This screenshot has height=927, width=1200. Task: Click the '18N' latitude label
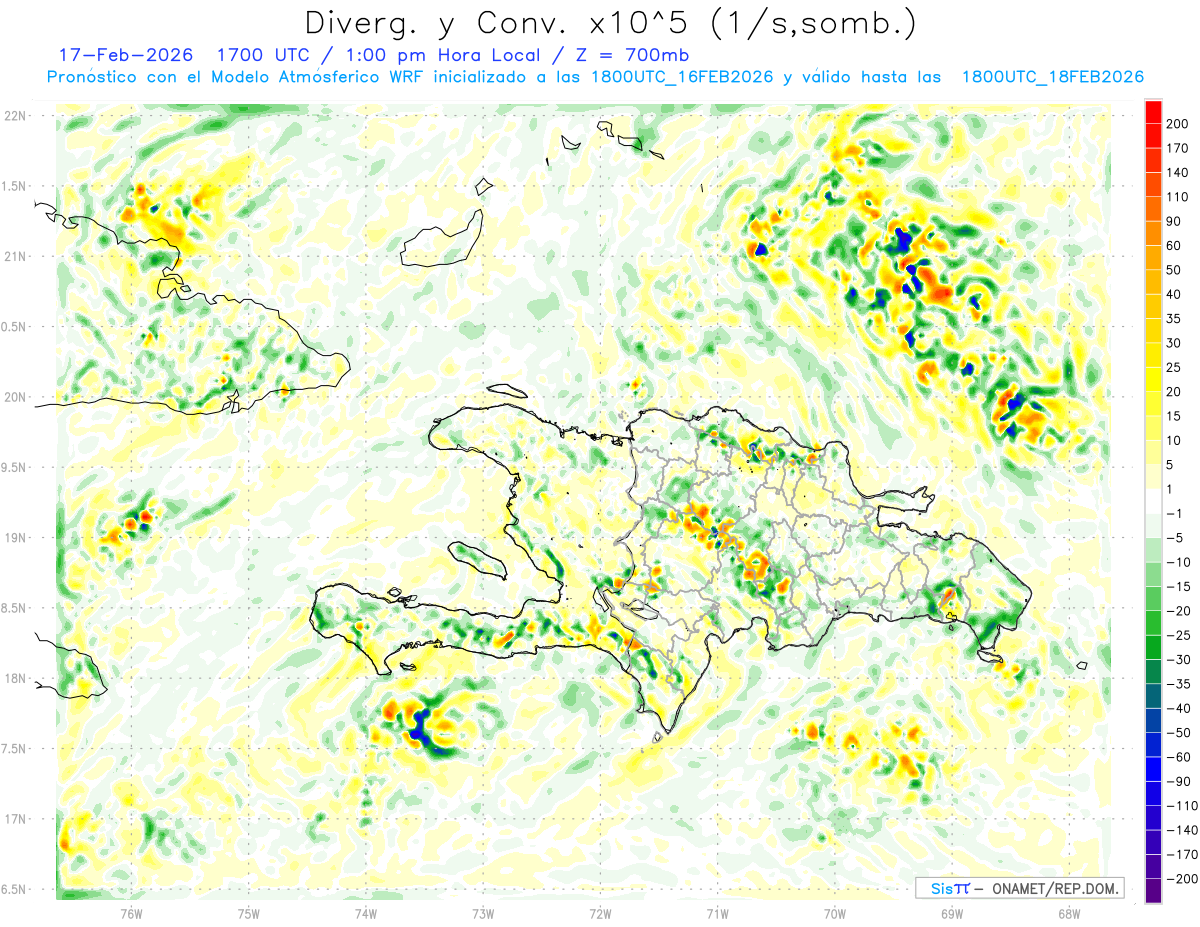[15, 679]
